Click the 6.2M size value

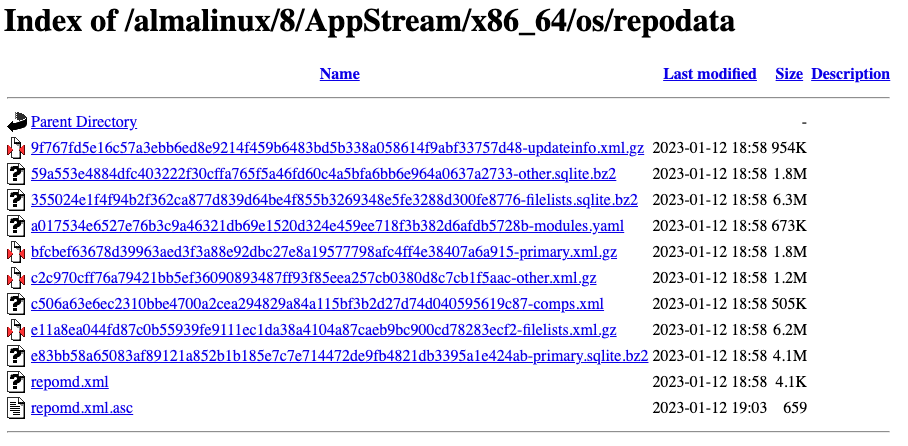[790, 330]
